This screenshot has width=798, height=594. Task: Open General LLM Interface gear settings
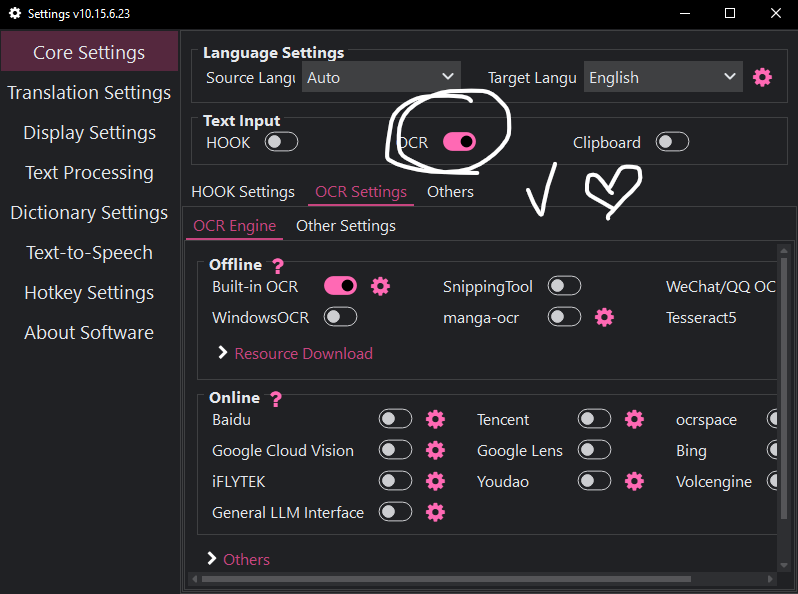pyautogui.click(x=435, y=512)
